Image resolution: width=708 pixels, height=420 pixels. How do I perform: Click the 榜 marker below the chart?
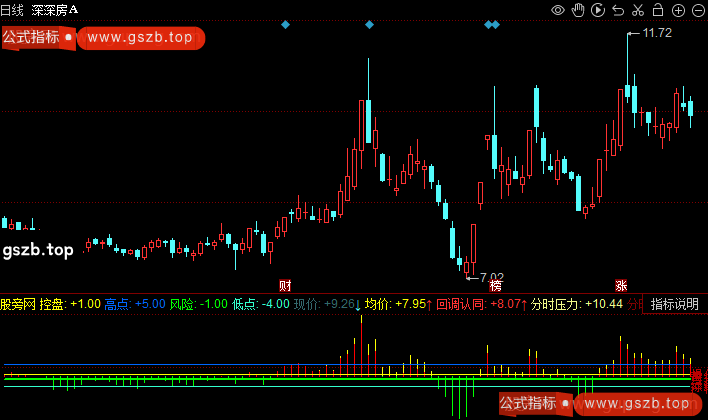[x=496, y=285]
